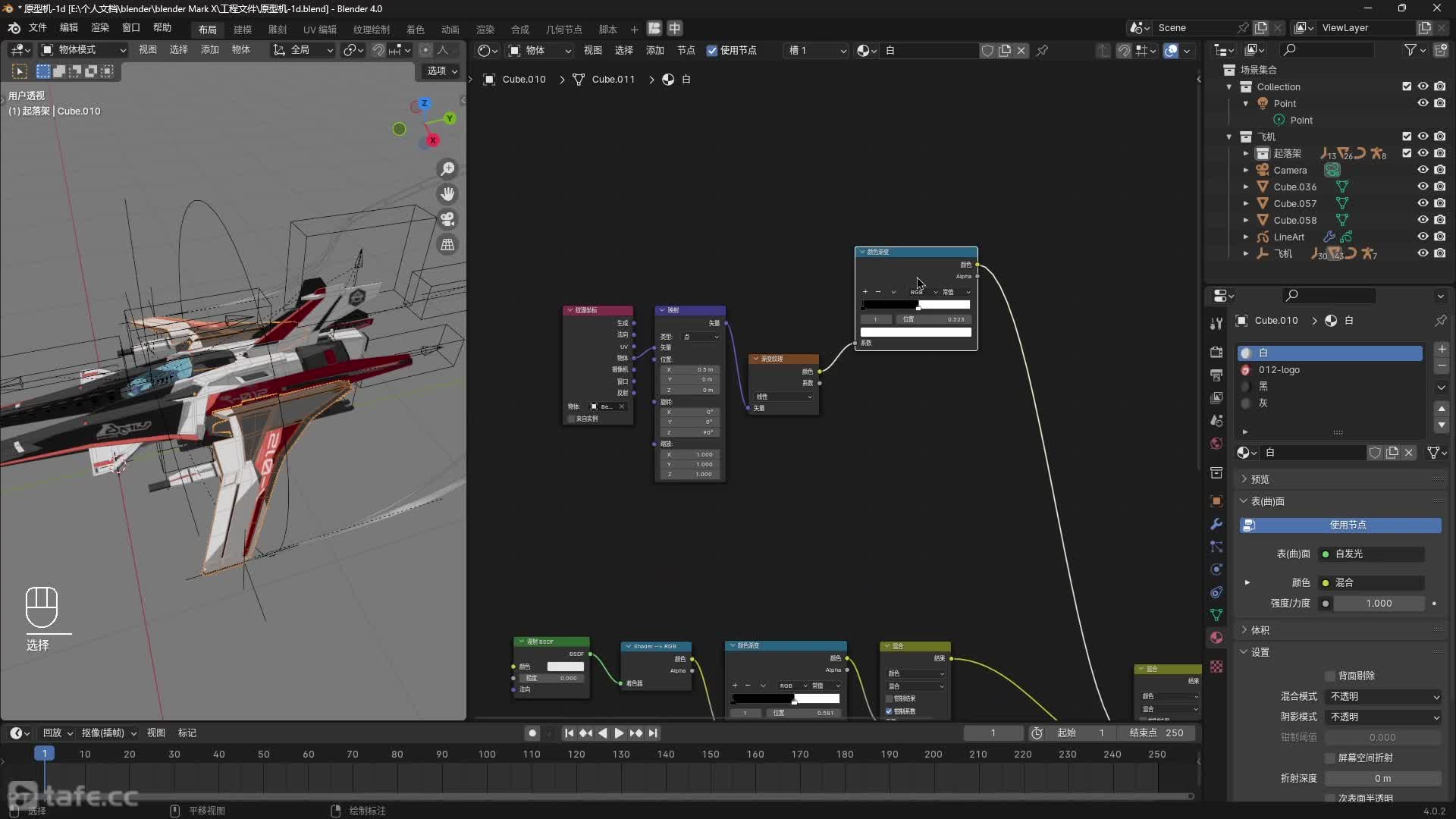Click 自发光 surface shader button
This screenshot has height=819, width=1456.
click(1371, 554)
